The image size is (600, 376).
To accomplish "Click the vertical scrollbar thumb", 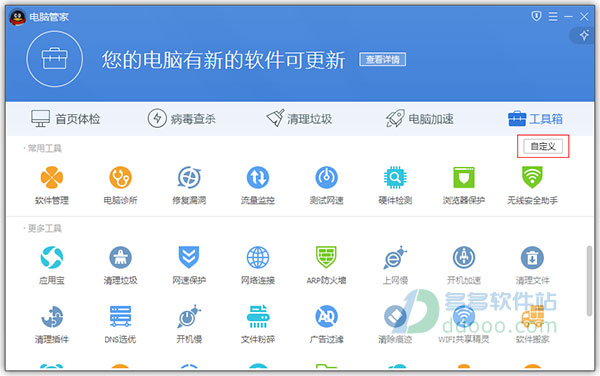I will point(590,281).
